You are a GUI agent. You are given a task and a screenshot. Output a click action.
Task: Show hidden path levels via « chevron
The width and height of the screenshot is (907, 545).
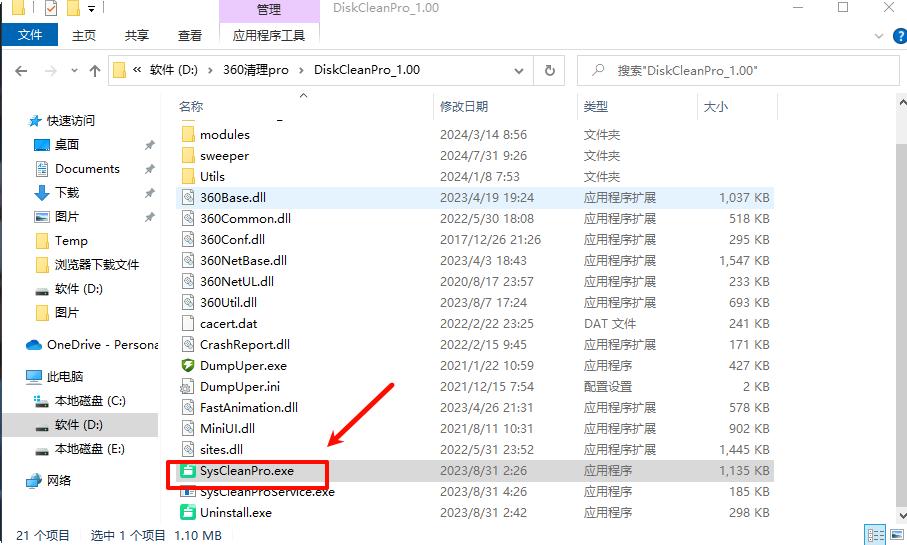137,70
